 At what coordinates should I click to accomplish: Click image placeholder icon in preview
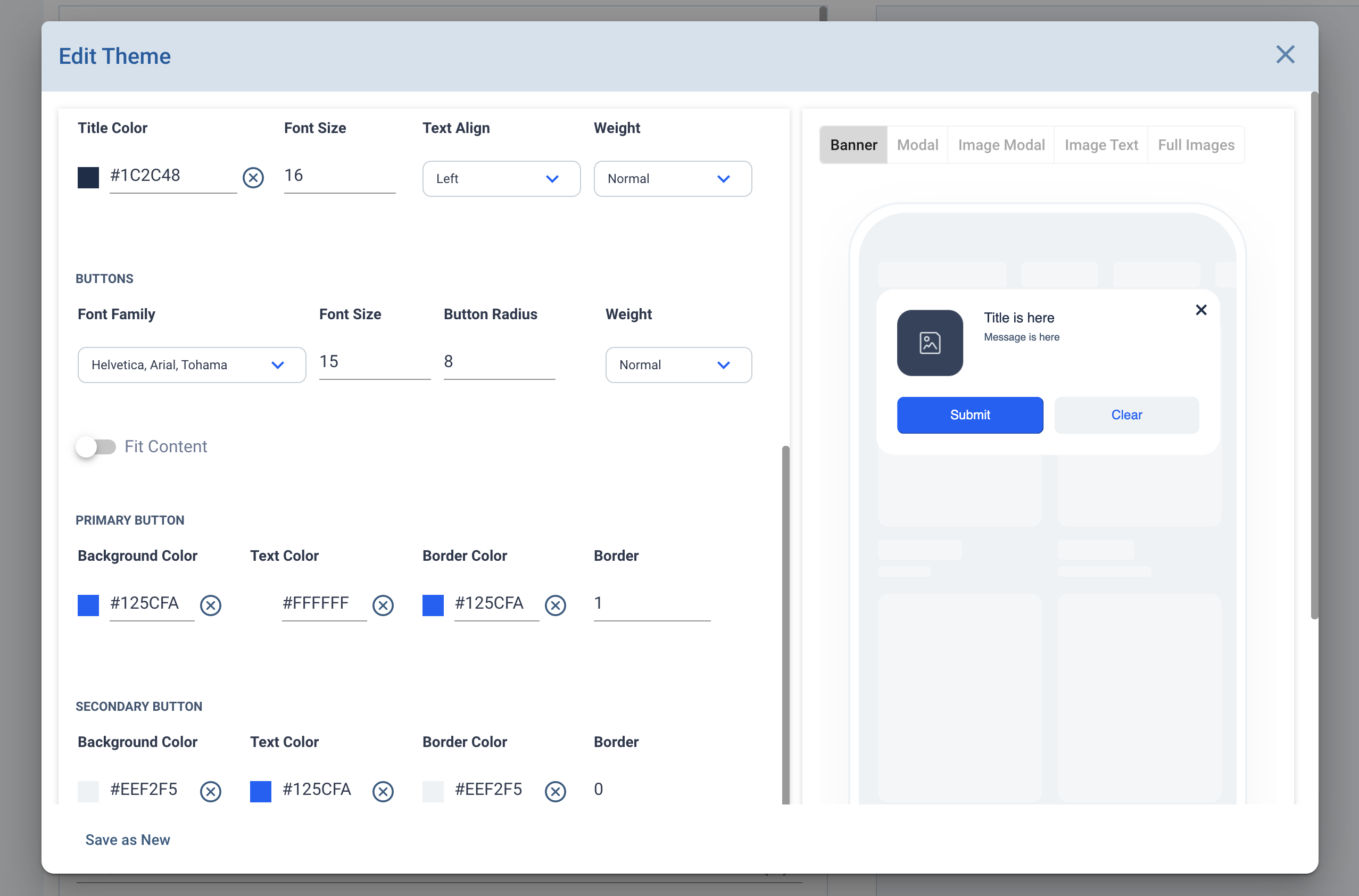(929, 343)
